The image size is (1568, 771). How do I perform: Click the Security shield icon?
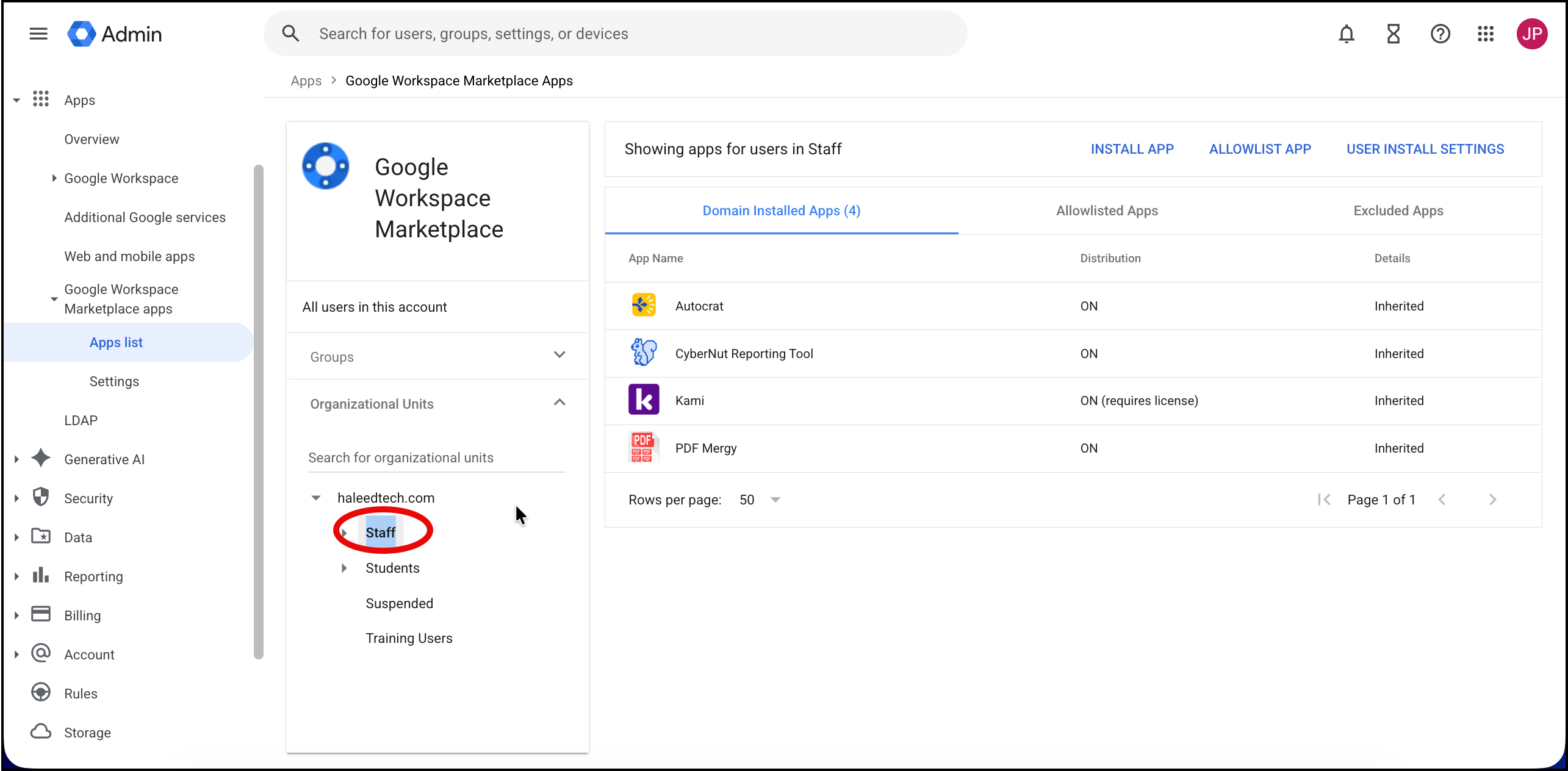41,497
